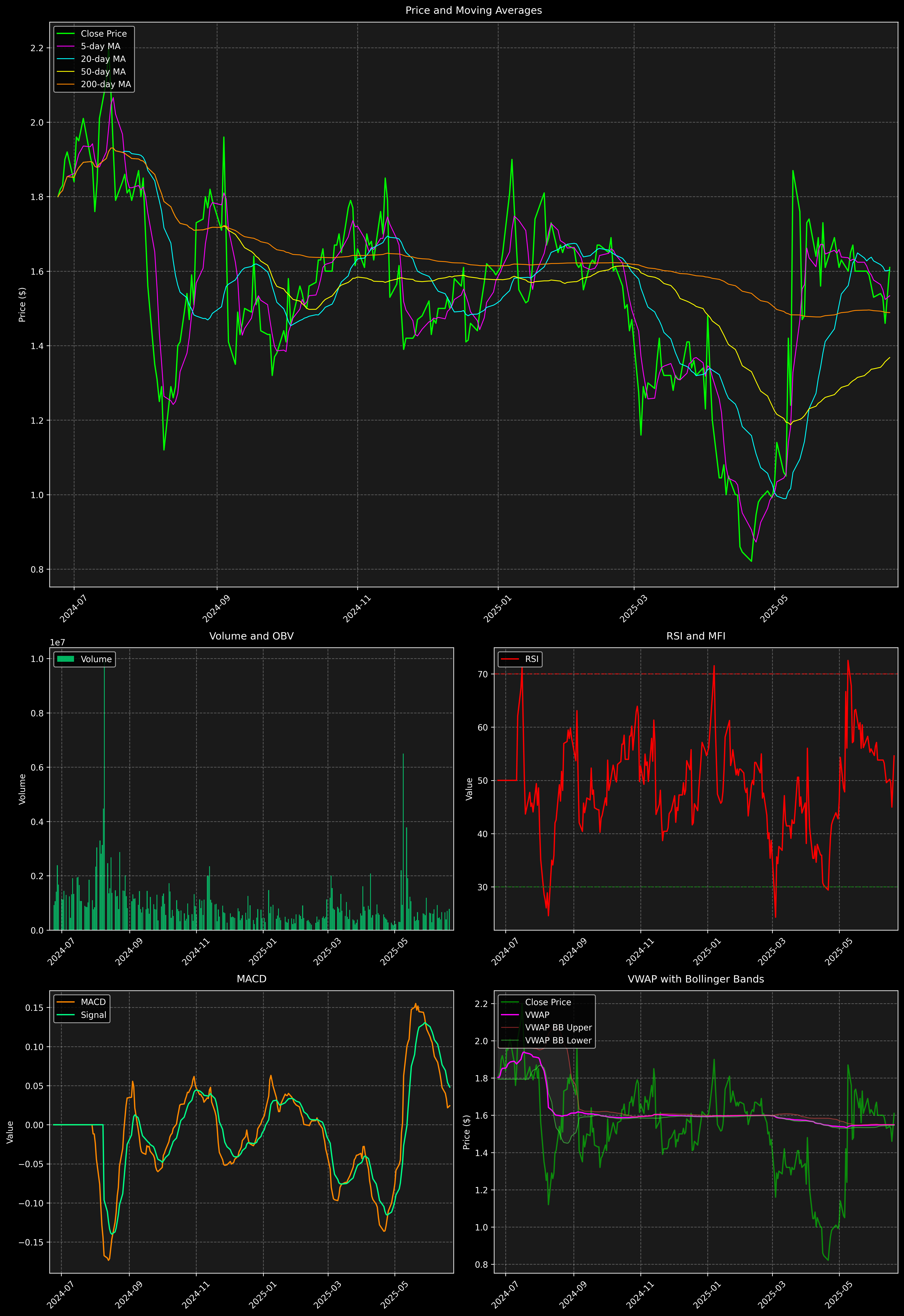Image resolution: width=904 pixels, height=1316 pixels.
Task: Click the 'MACD' chart title
Action: coord(252,979)
